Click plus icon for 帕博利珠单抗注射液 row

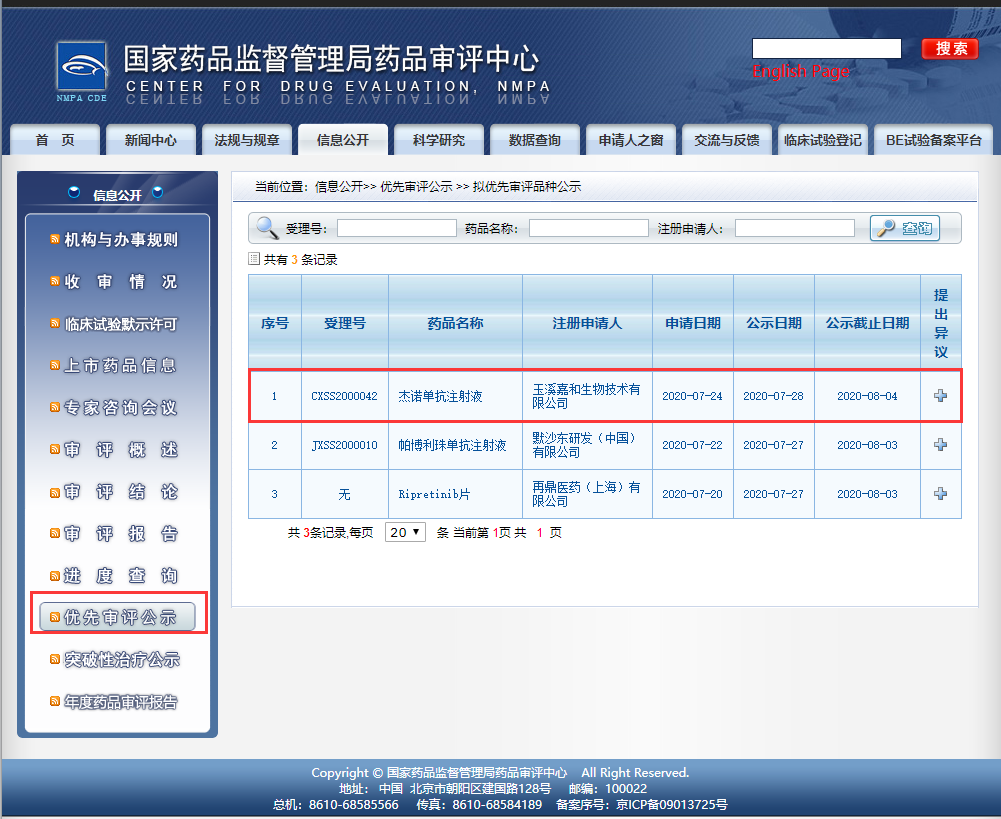[940, 445]
